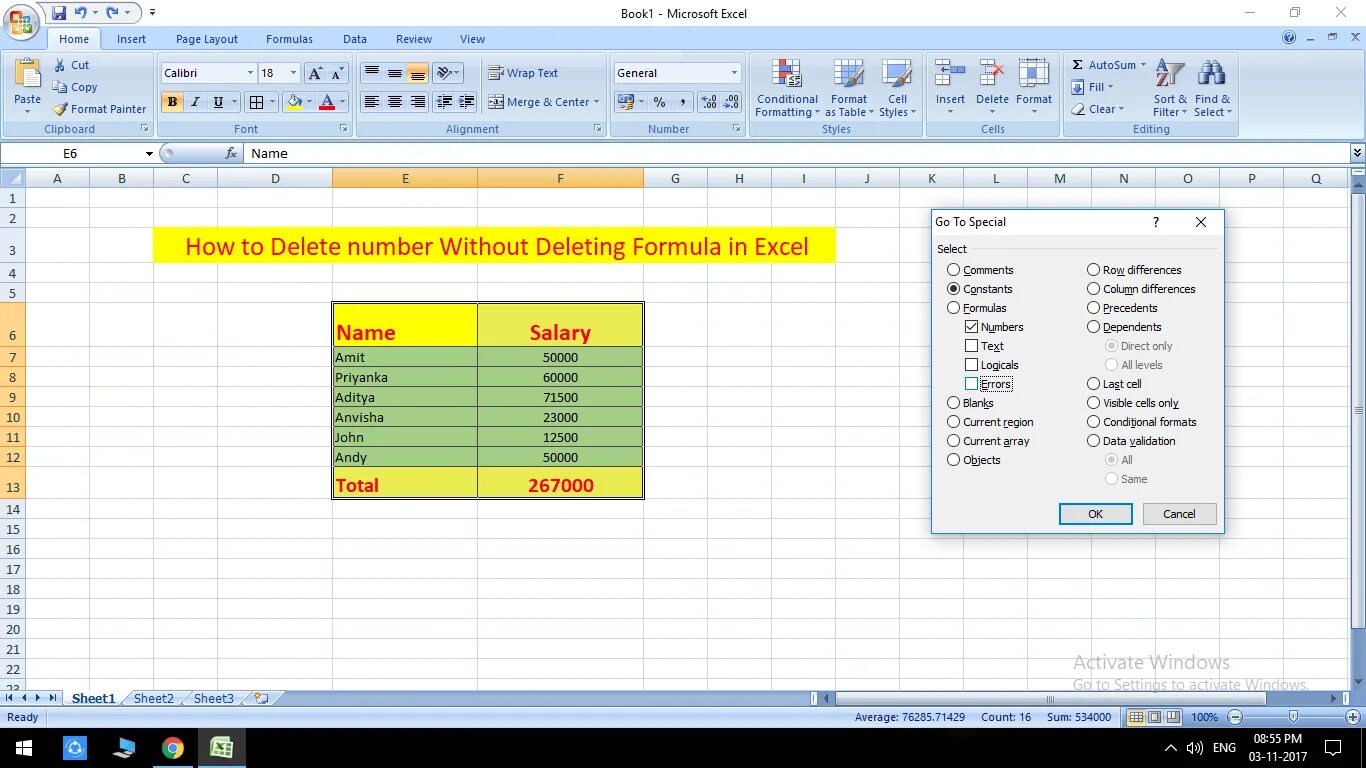This screenshot has width=1366, height=768.
Task: Toggle italic formatting
Action: point(195,102)
